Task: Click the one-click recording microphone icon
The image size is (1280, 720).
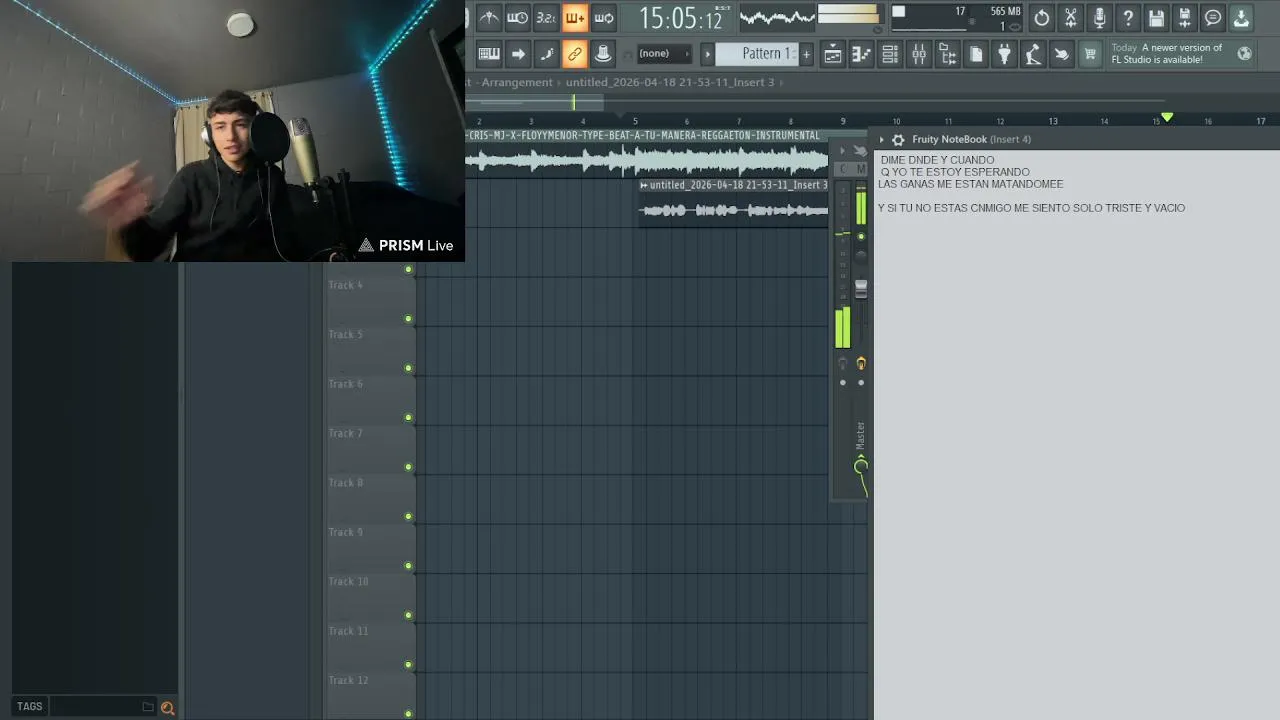Action: 1099,17
